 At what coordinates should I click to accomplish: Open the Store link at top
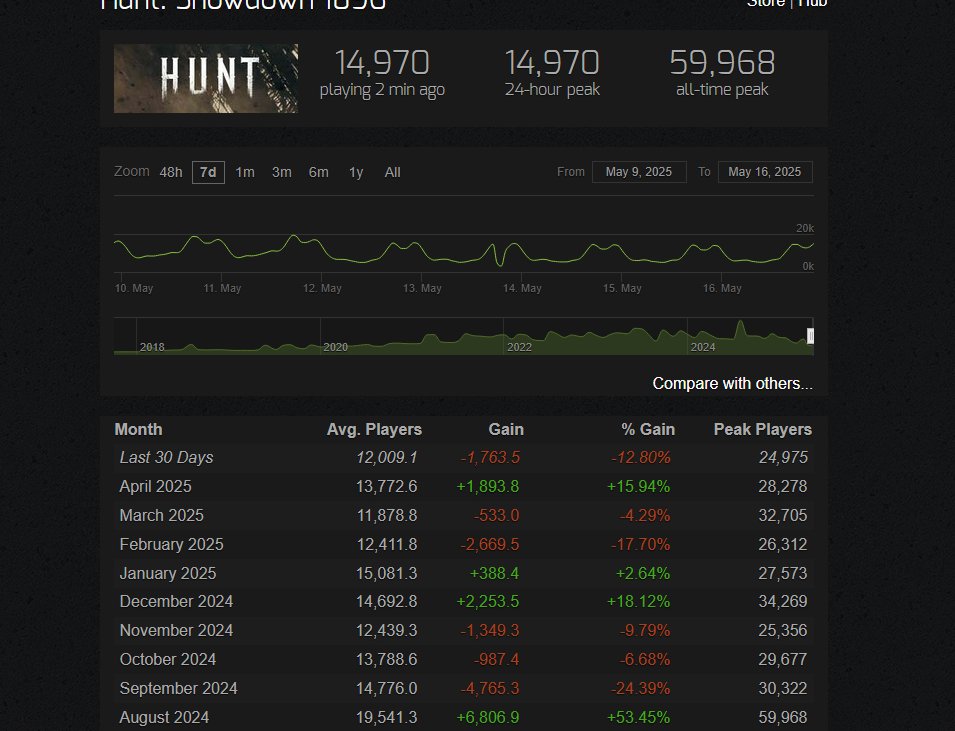(x=766, y=3)
